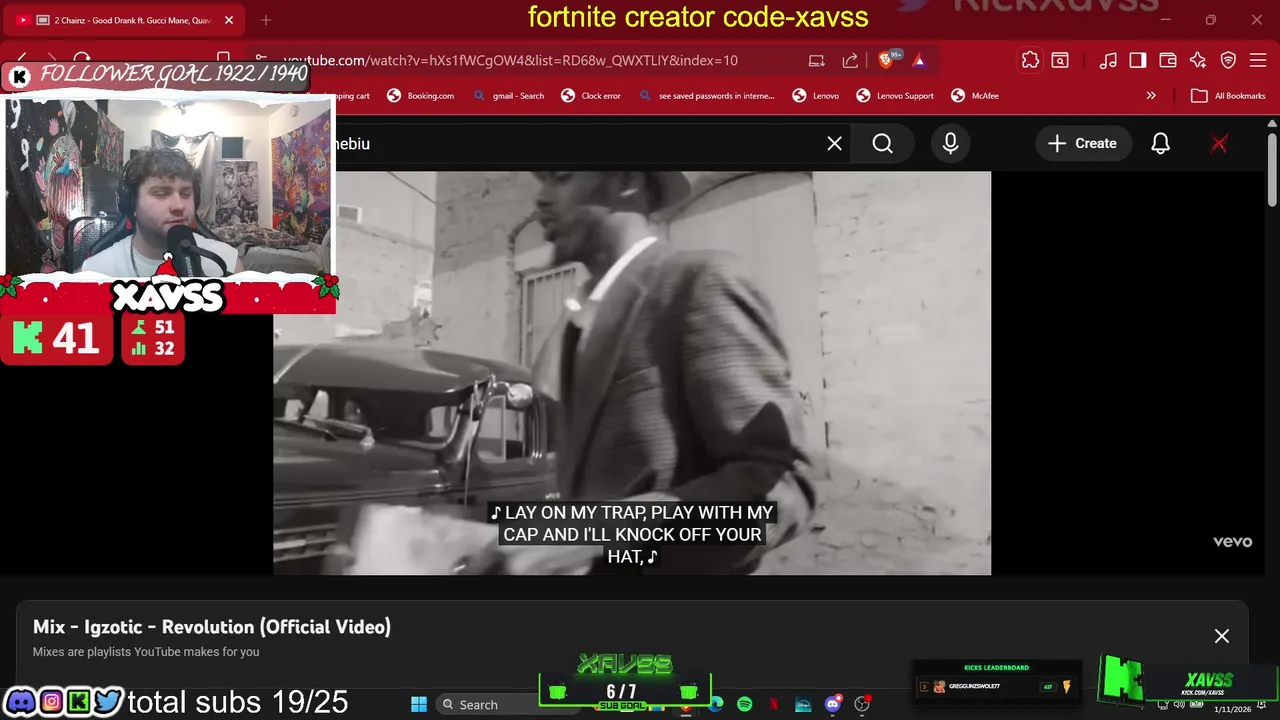
Task: Show hidden bookmarks with double chevron
Action: [1151, 96]
